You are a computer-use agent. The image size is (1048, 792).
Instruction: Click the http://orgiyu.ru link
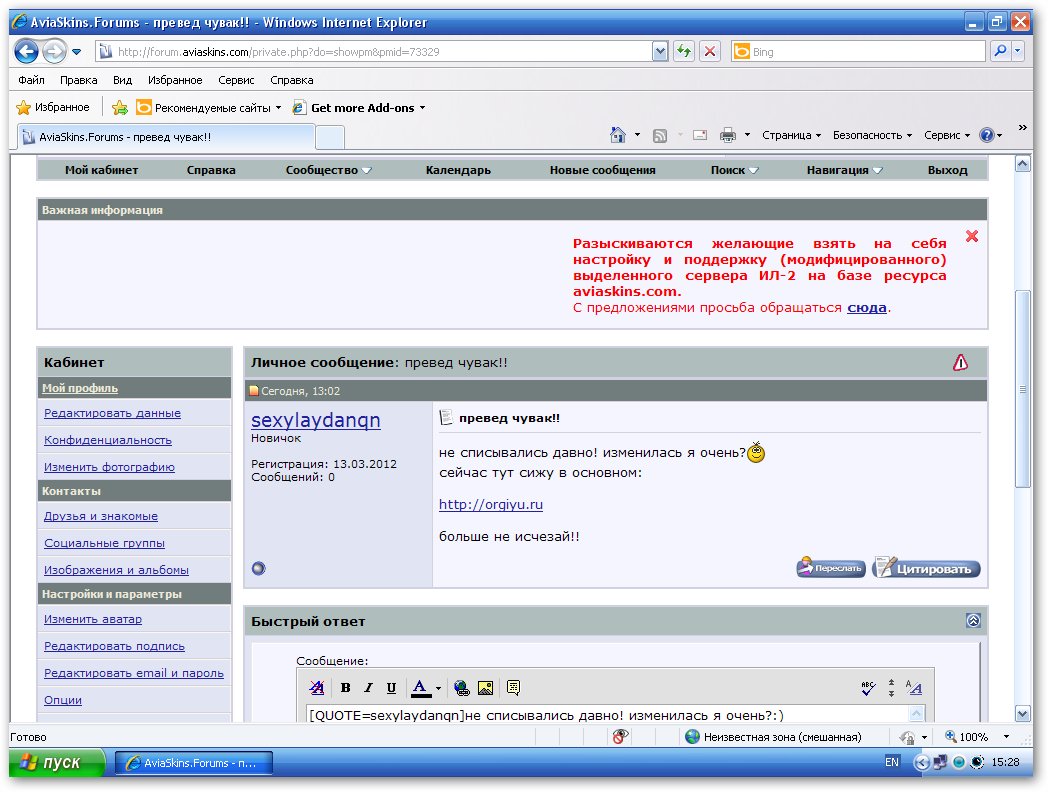point(491,505)
